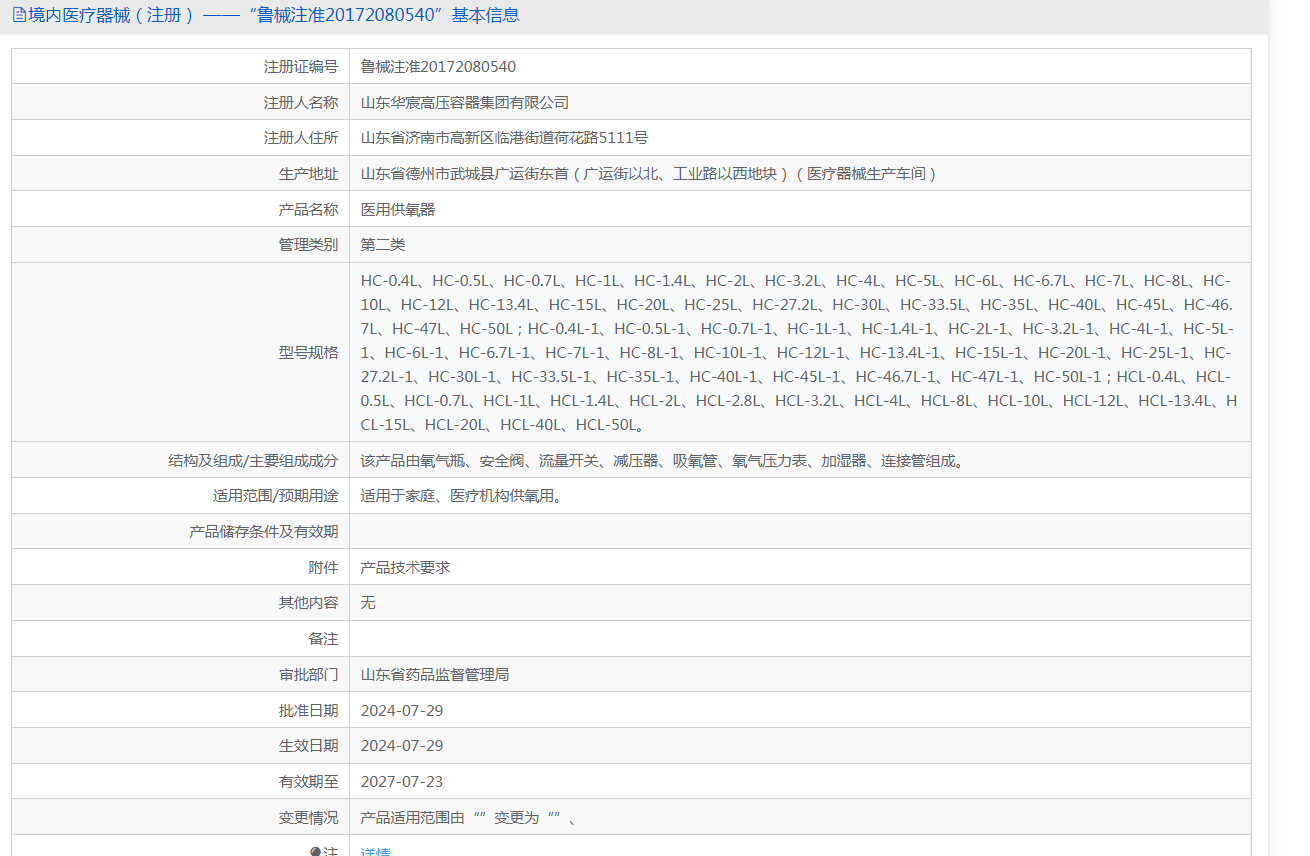
Task: Select approval date 2024-07-29 in 批准日期 row
Action: pyautogui.click(x=402, y=711)
